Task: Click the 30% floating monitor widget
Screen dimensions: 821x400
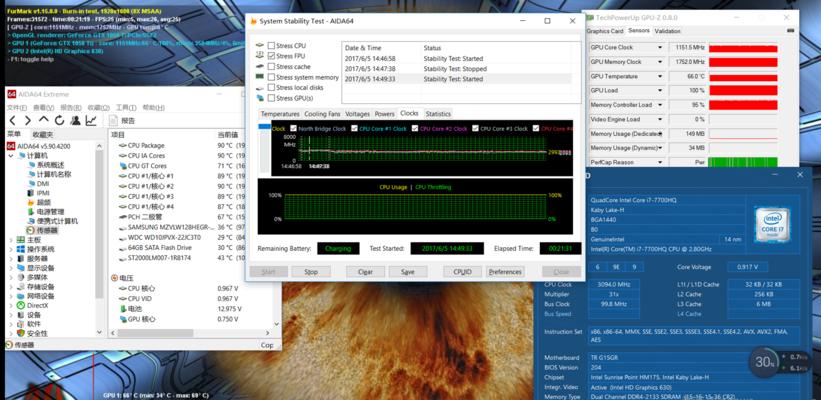Action: pyautogui.click(x=764, y=362)
